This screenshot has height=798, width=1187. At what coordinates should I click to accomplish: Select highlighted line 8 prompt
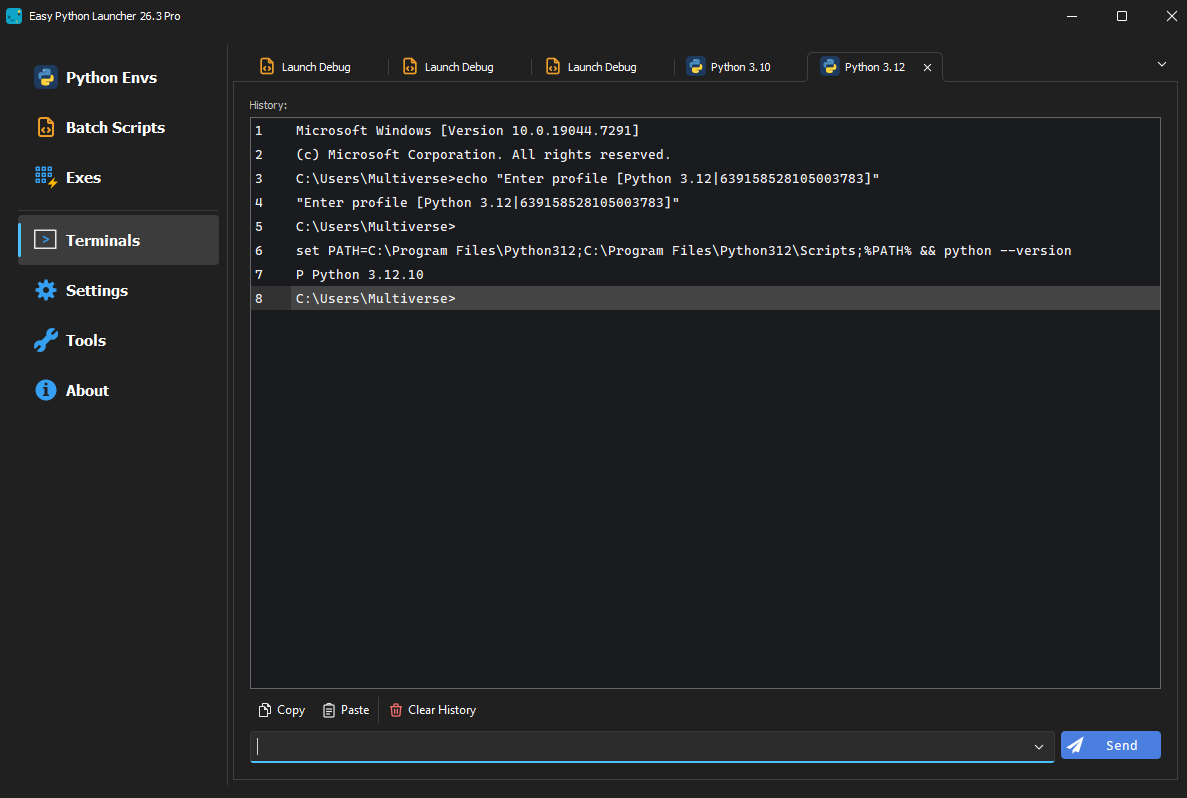point(705,298)
